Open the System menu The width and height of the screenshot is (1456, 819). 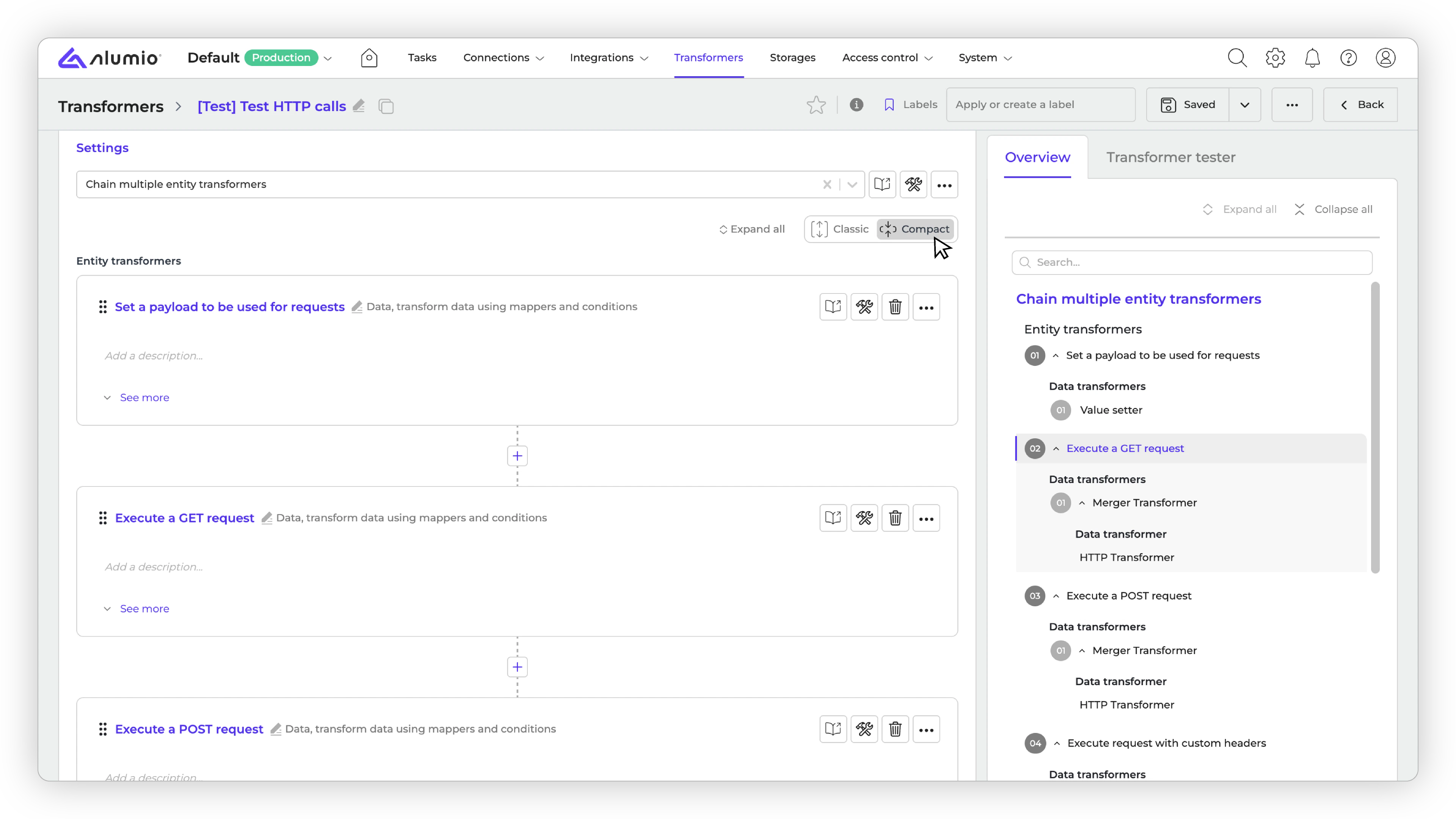pyautogui.click(x=985, y=58)
